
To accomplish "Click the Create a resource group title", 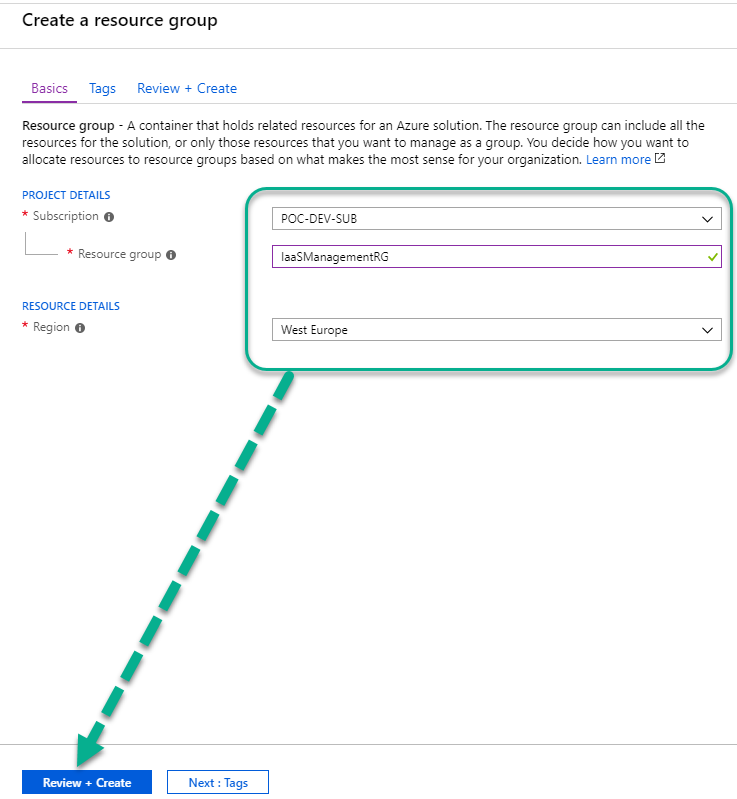I will point(120,20).
